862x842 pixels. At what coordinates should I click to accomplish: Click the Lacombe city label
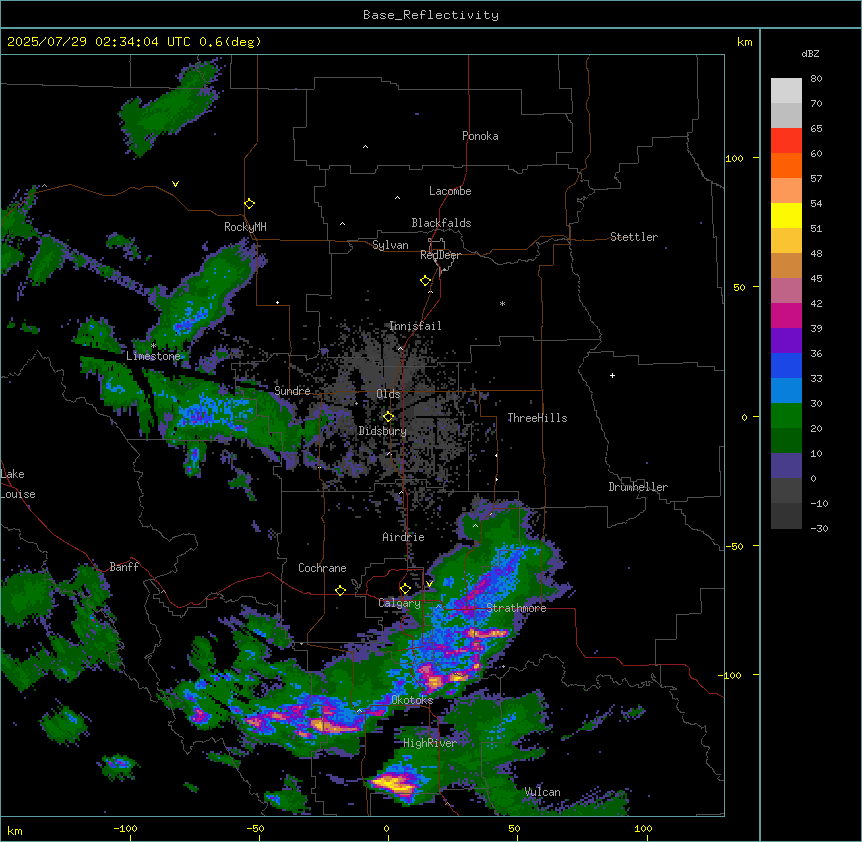coord(450,191)
